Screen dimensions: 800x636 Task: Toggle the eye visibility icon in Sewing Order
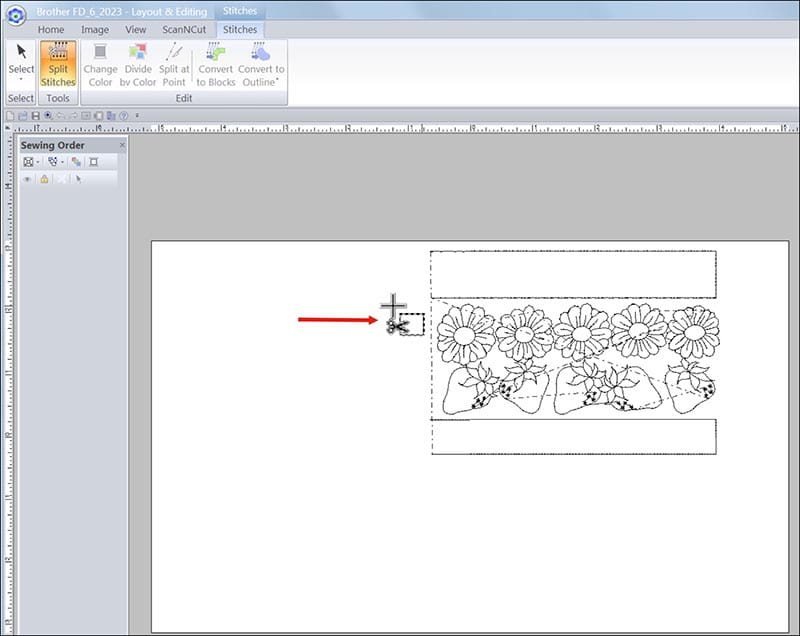[28, 179]
